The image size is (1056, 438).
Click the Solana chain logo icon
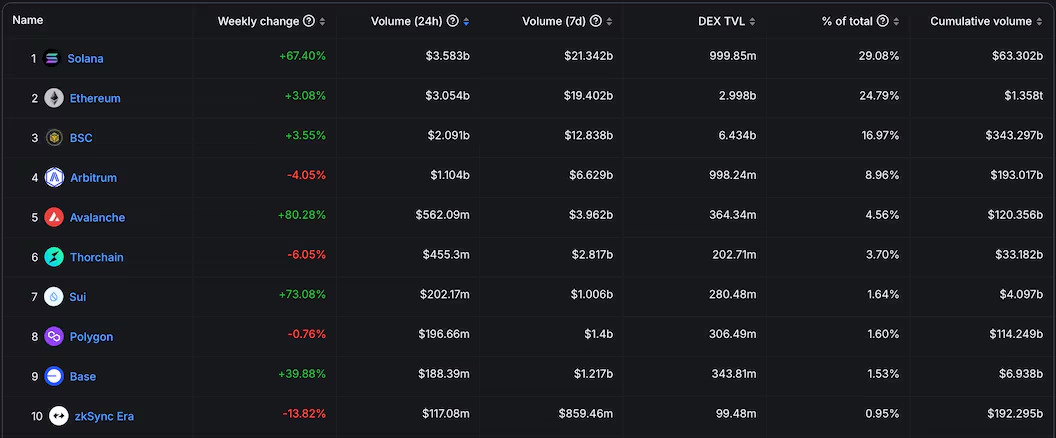(53, 59)
